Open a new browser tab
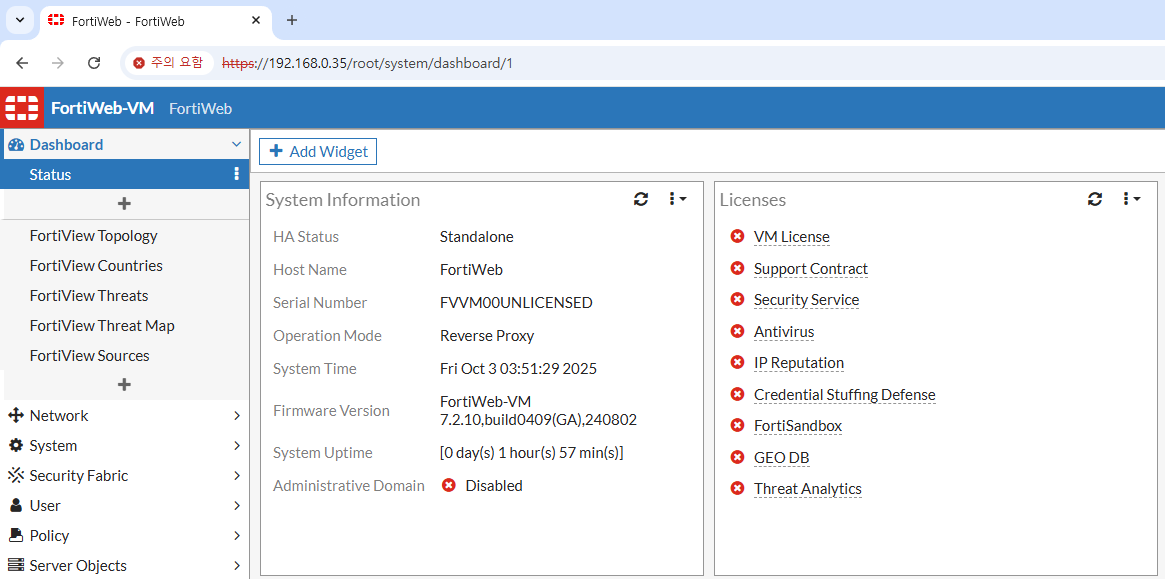This screenshot has width=1165, height=579. [x=292, y=20]
